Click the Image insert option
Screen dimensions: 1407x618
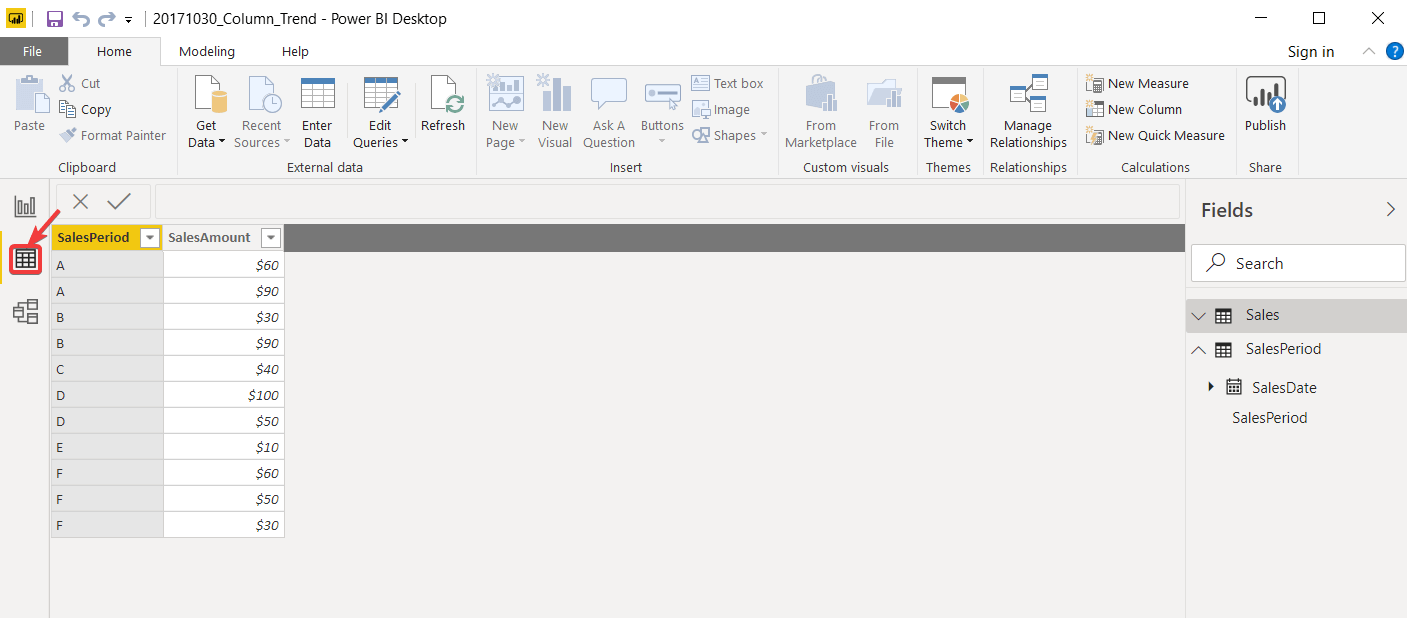click(721, 109)
